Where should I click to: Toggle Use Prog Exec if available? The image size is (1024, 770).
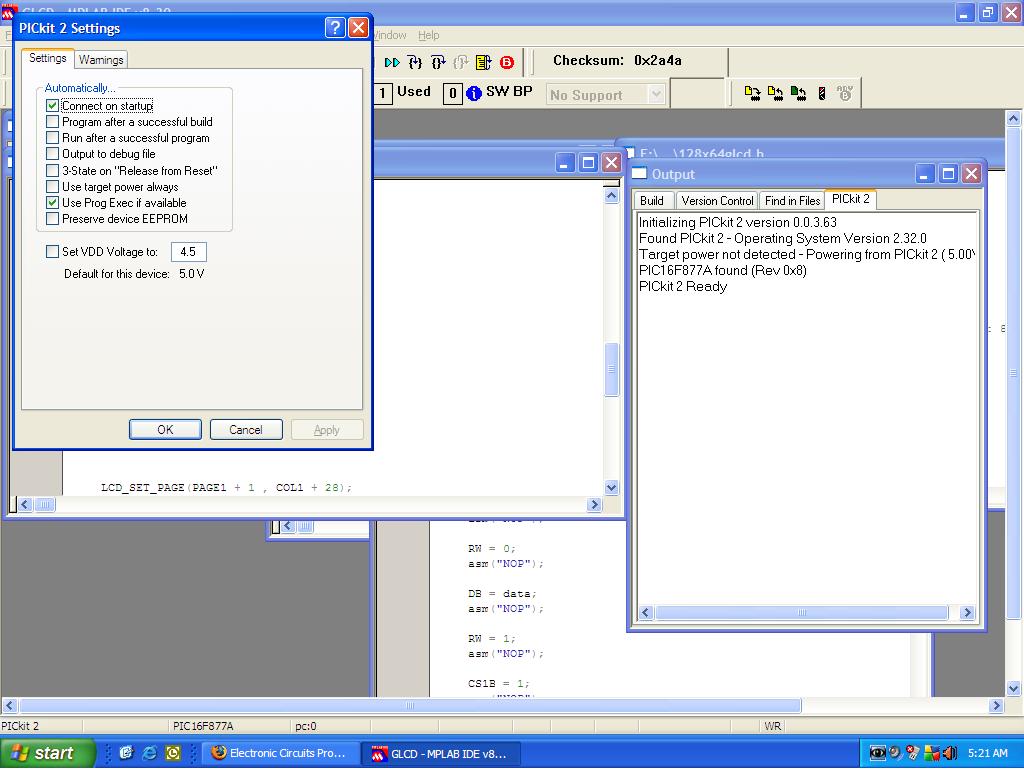53,203
